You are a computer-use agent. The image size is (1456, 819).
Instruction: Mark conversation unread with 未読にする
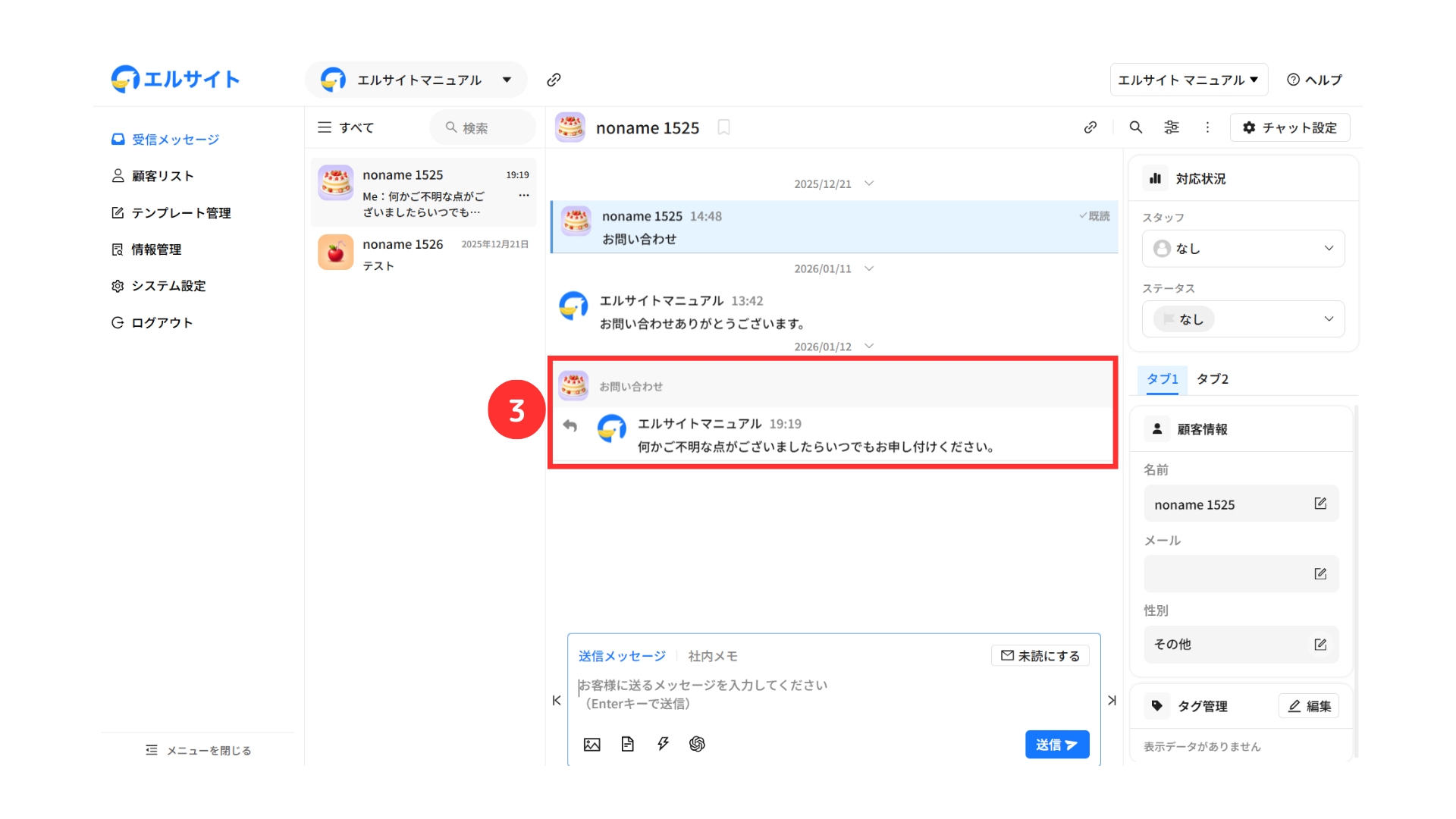coord(1040,656)
